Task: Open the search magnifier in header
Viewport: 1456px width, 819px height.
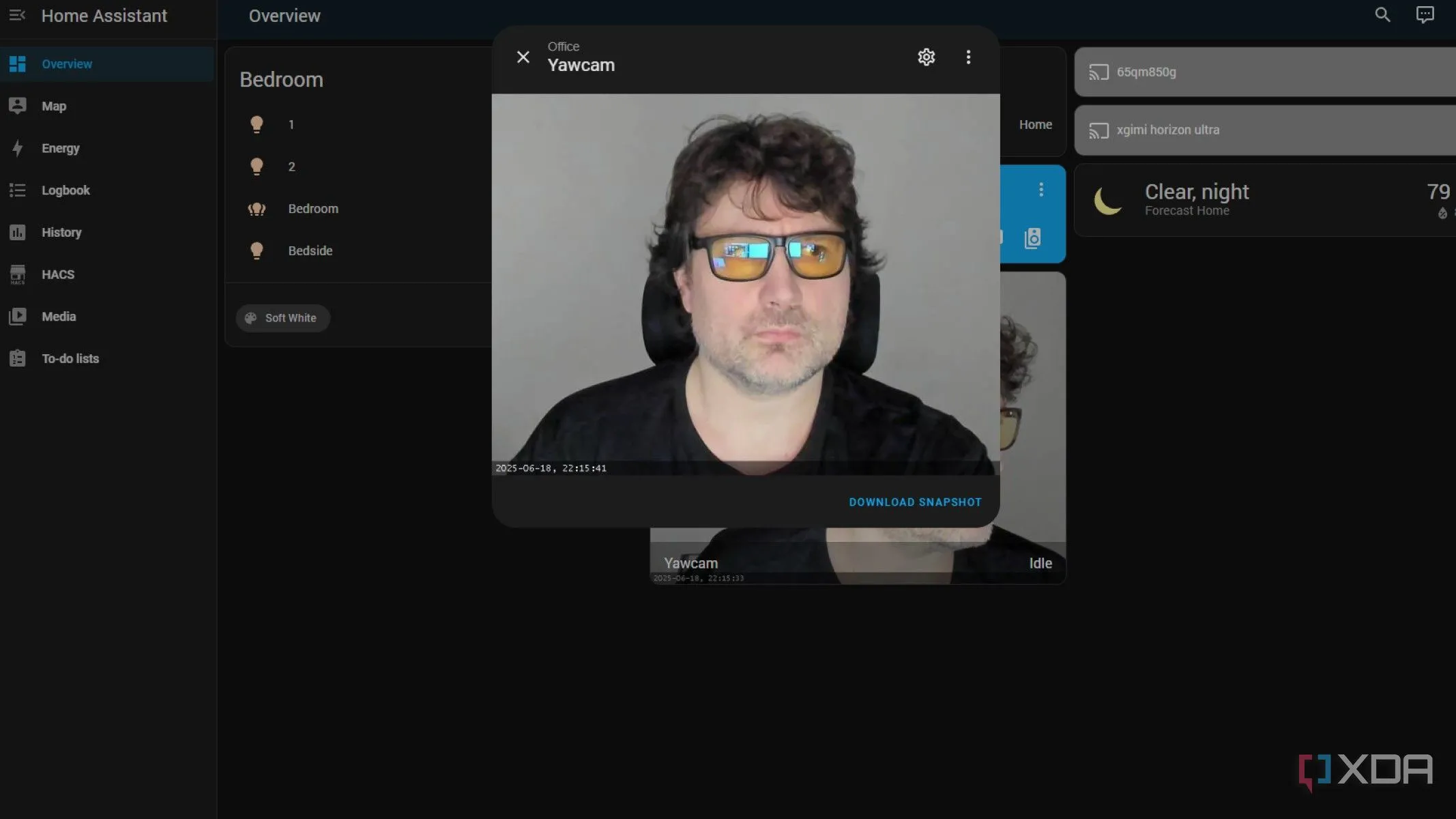Action: point(1382,15)
